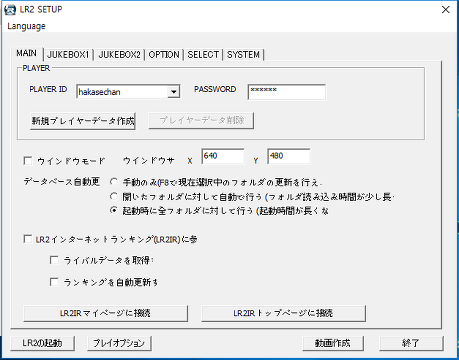Select 起動時に全フォルダに対して行う radio option
459x360 pixels.
pyautogui.click(x=114, y=211)
